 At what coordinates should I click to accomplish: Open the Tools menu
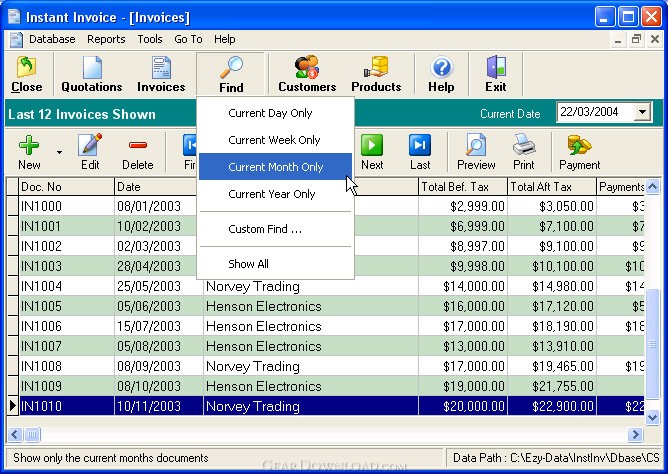pyautogui.click(x=150, y=39)
